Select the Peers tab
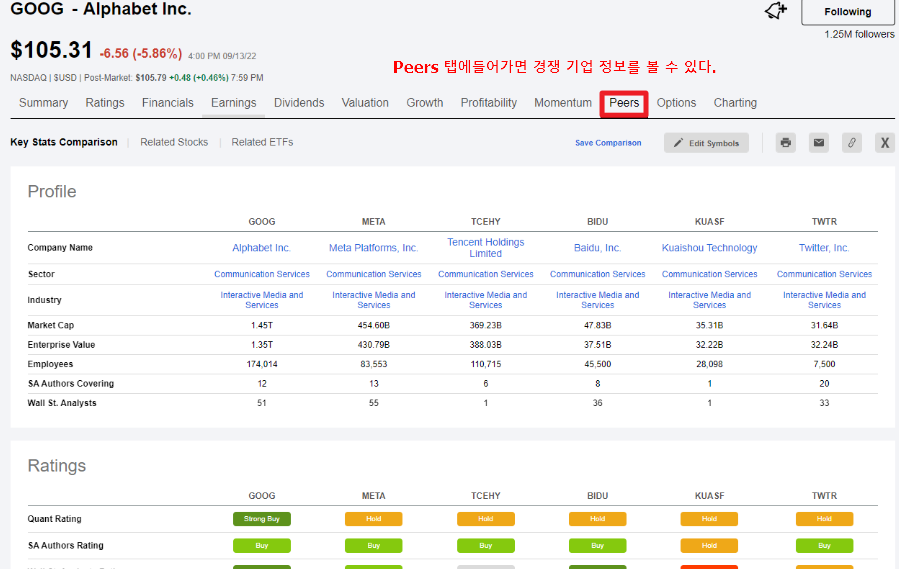 (x=624, y=103)
